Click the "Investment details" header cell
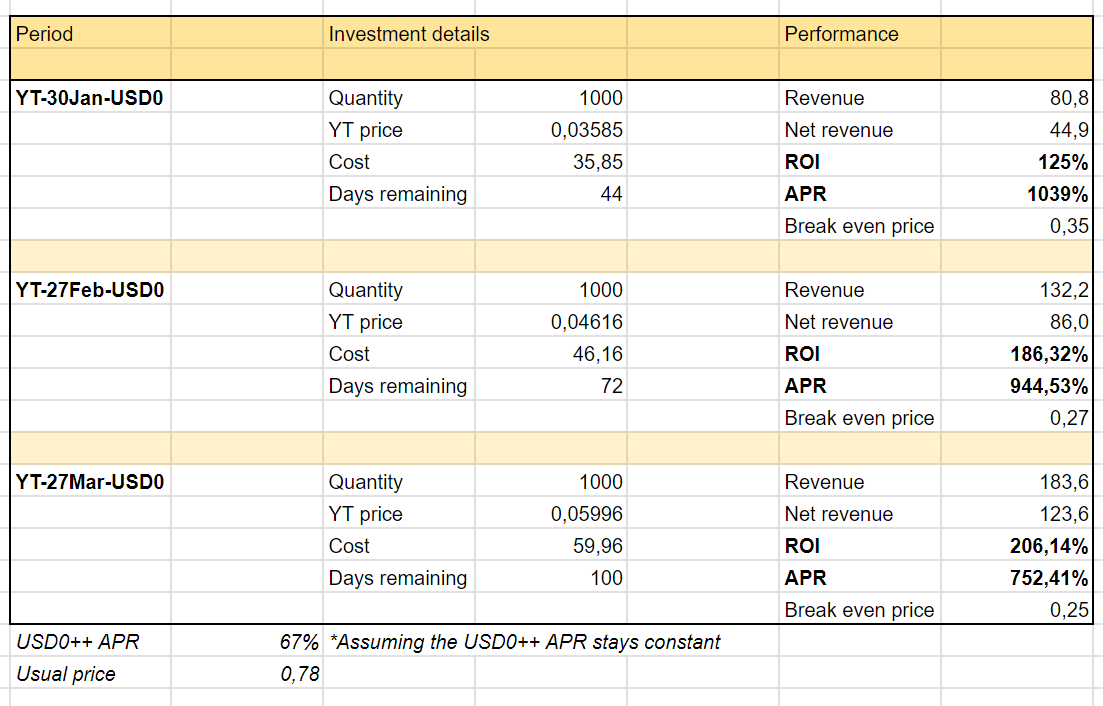 (409, 34)
